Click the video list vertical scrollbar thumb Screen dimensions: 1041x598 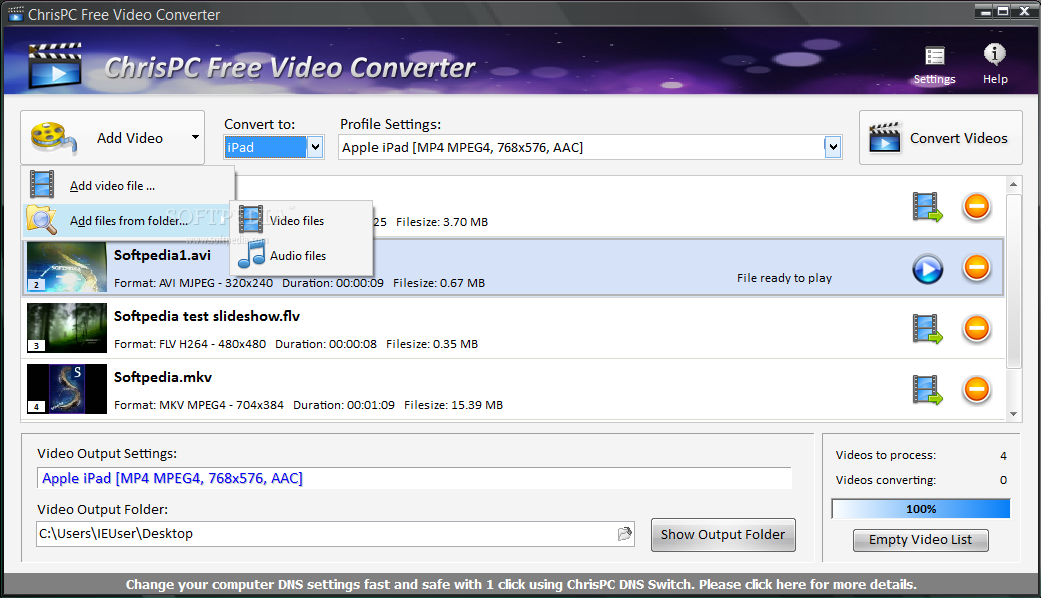[x=1013, y=280]
